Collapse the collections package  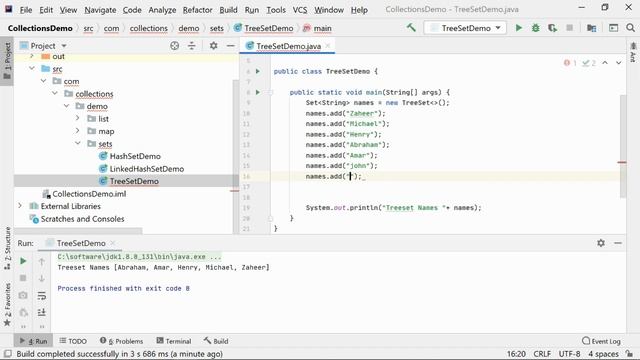click(x=55, y=93)
